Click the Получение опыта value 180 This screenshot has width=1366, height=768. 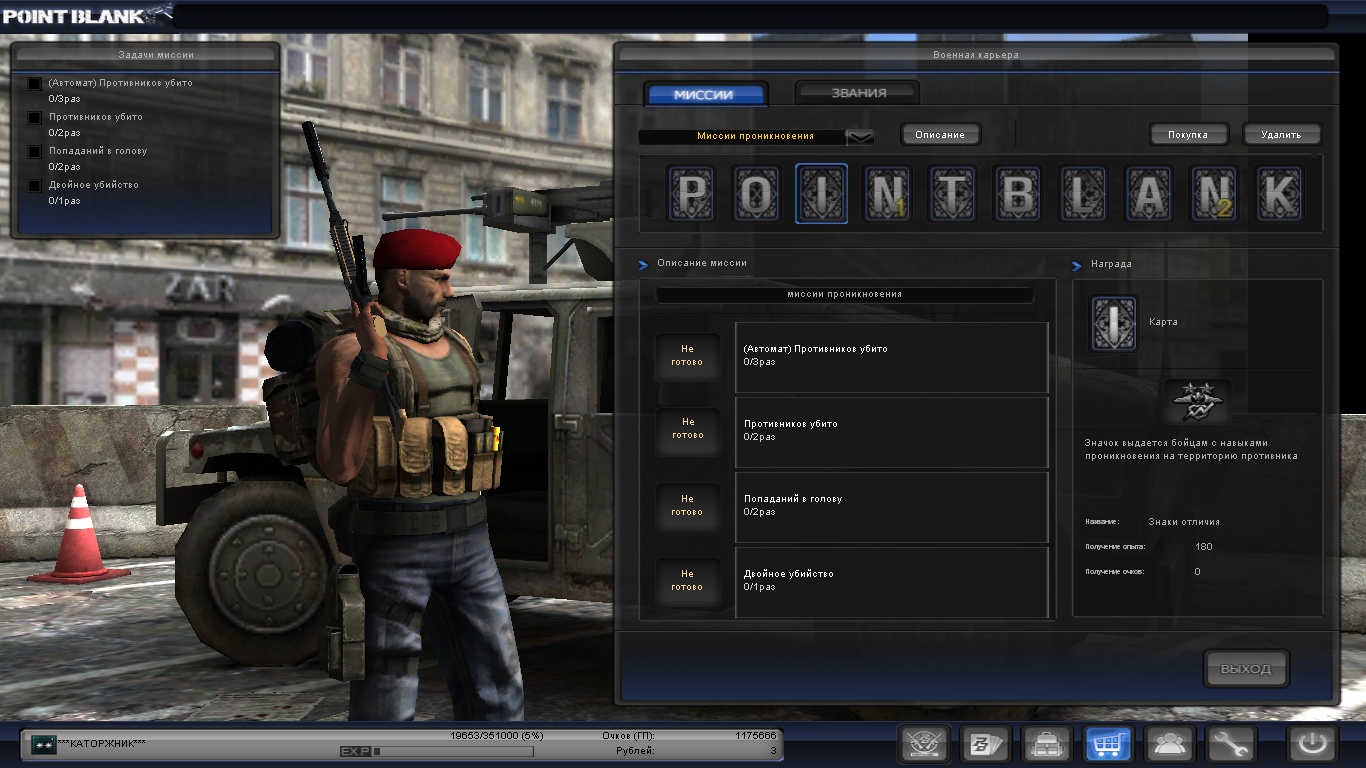point(1204,547)
